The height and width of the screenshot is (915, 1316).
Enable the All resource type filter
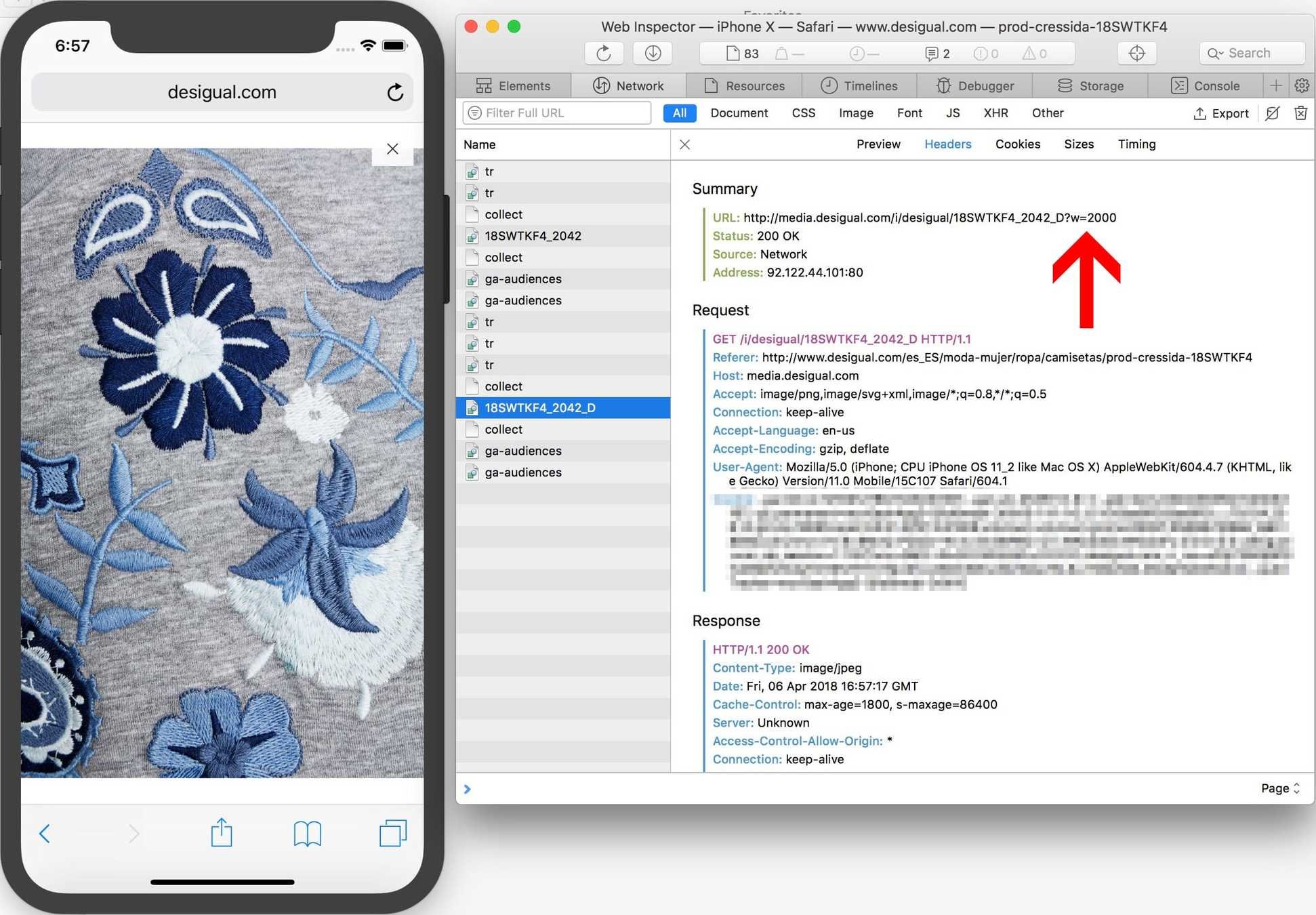coord(679,113)
